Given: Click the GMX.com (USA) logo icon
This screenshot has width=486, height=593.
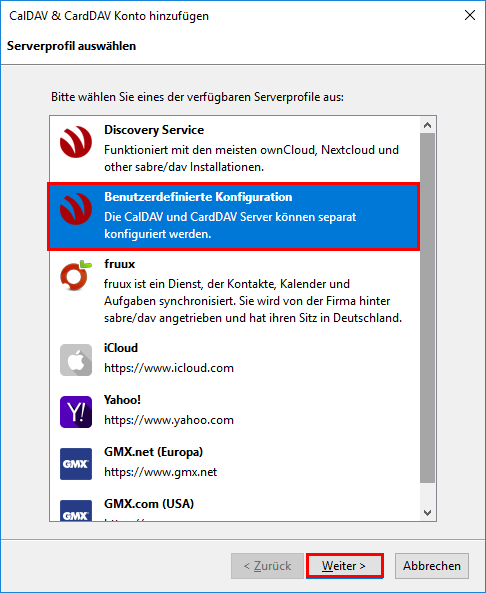Looking at the screenshot, I should (76, 511).
